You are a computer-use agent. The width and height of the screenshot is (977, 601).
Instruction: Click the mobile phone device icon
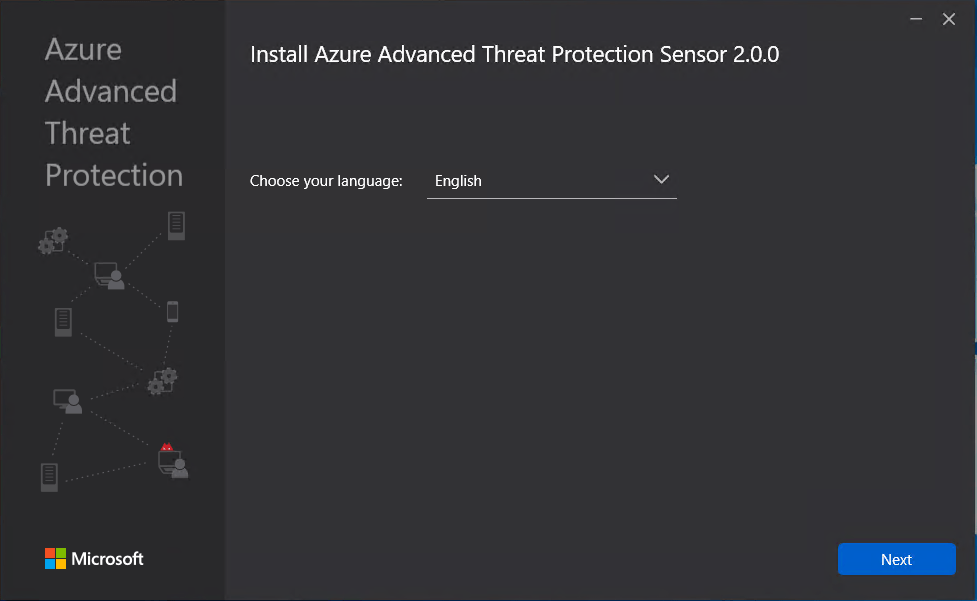[x=172, y=311]
